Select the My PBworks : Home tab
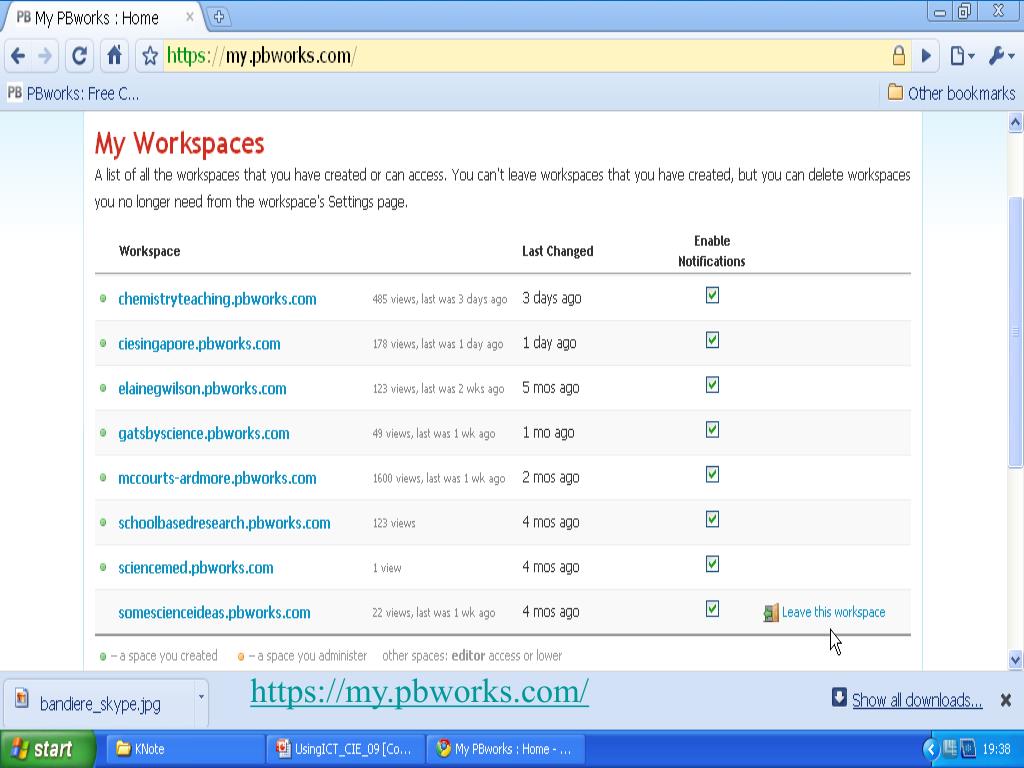The image size is (1024, 768). [101, 18]
